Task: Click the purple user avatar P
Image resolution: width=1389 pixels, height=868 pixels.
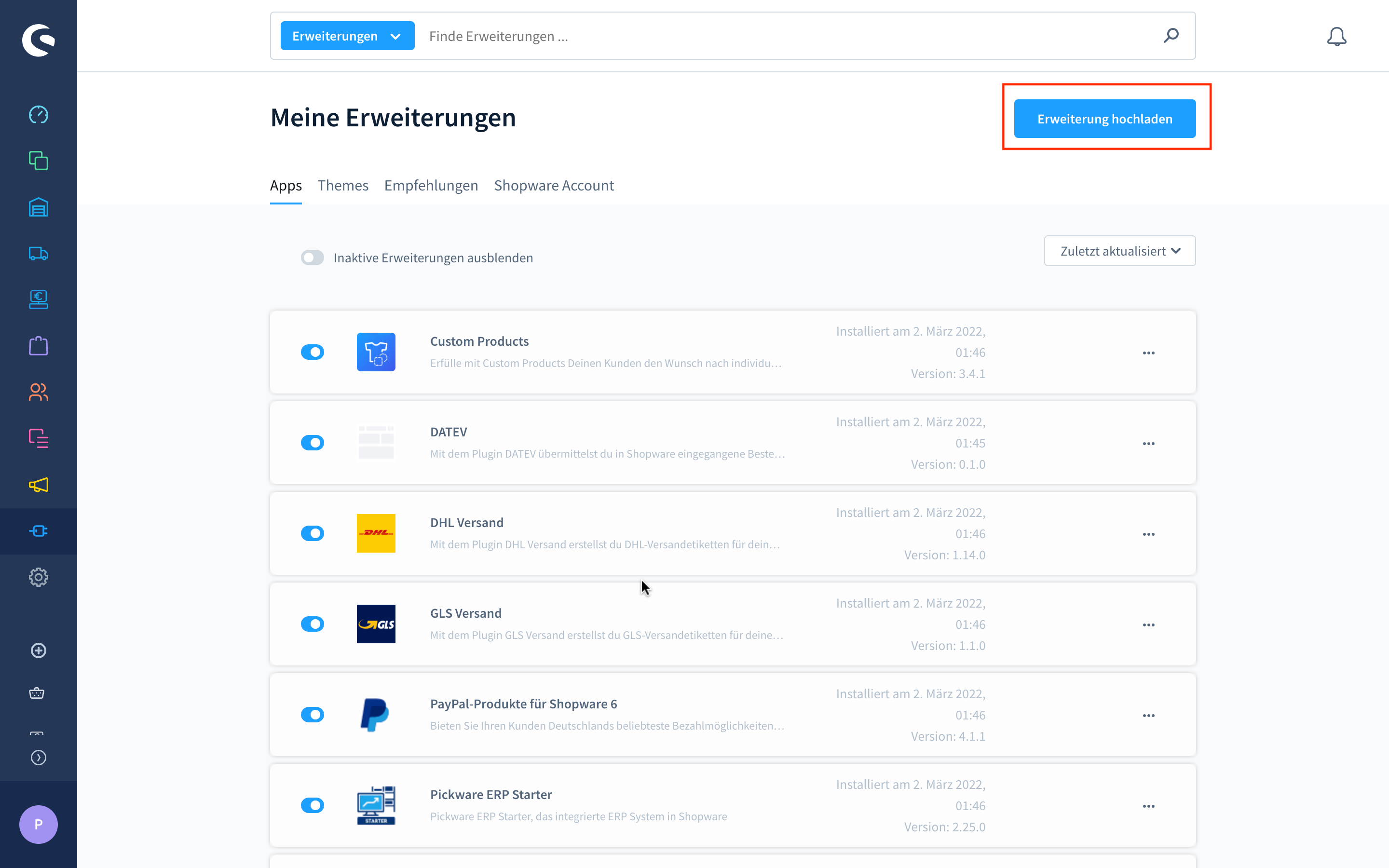Action: pos(39,825)
